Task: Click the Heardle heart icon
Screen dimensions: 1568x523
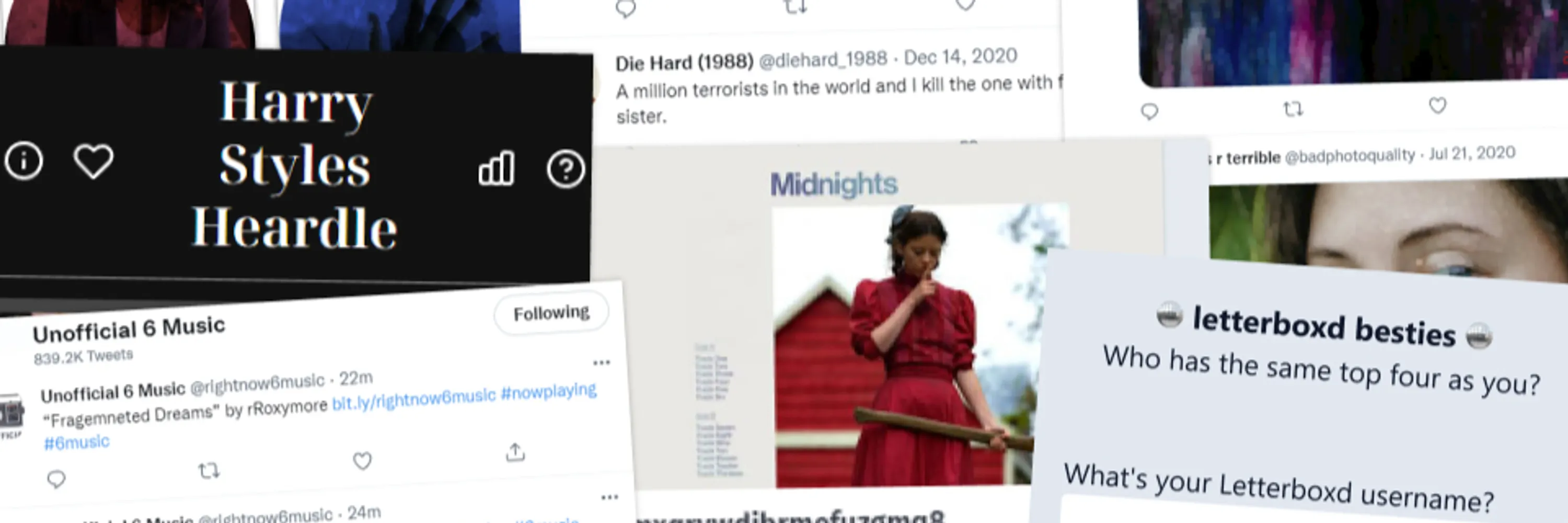Action: [93, 161]
